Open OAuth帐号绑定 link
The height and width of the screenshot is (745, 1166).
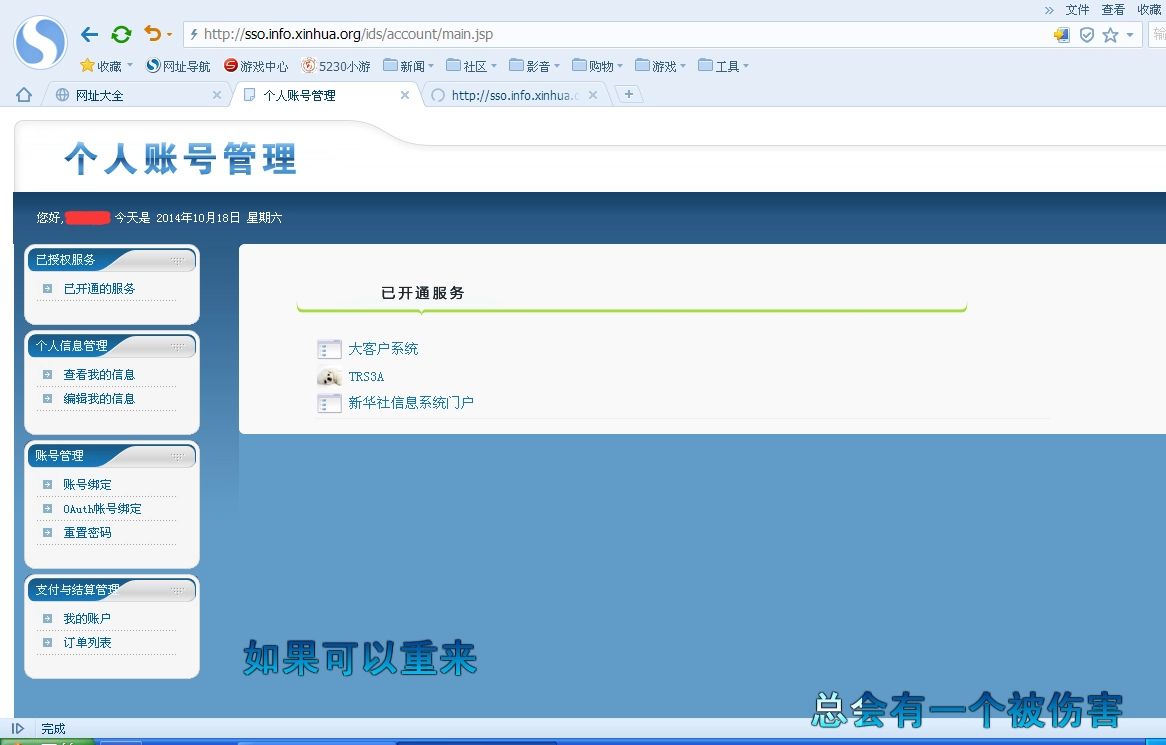tap(103, 509)
